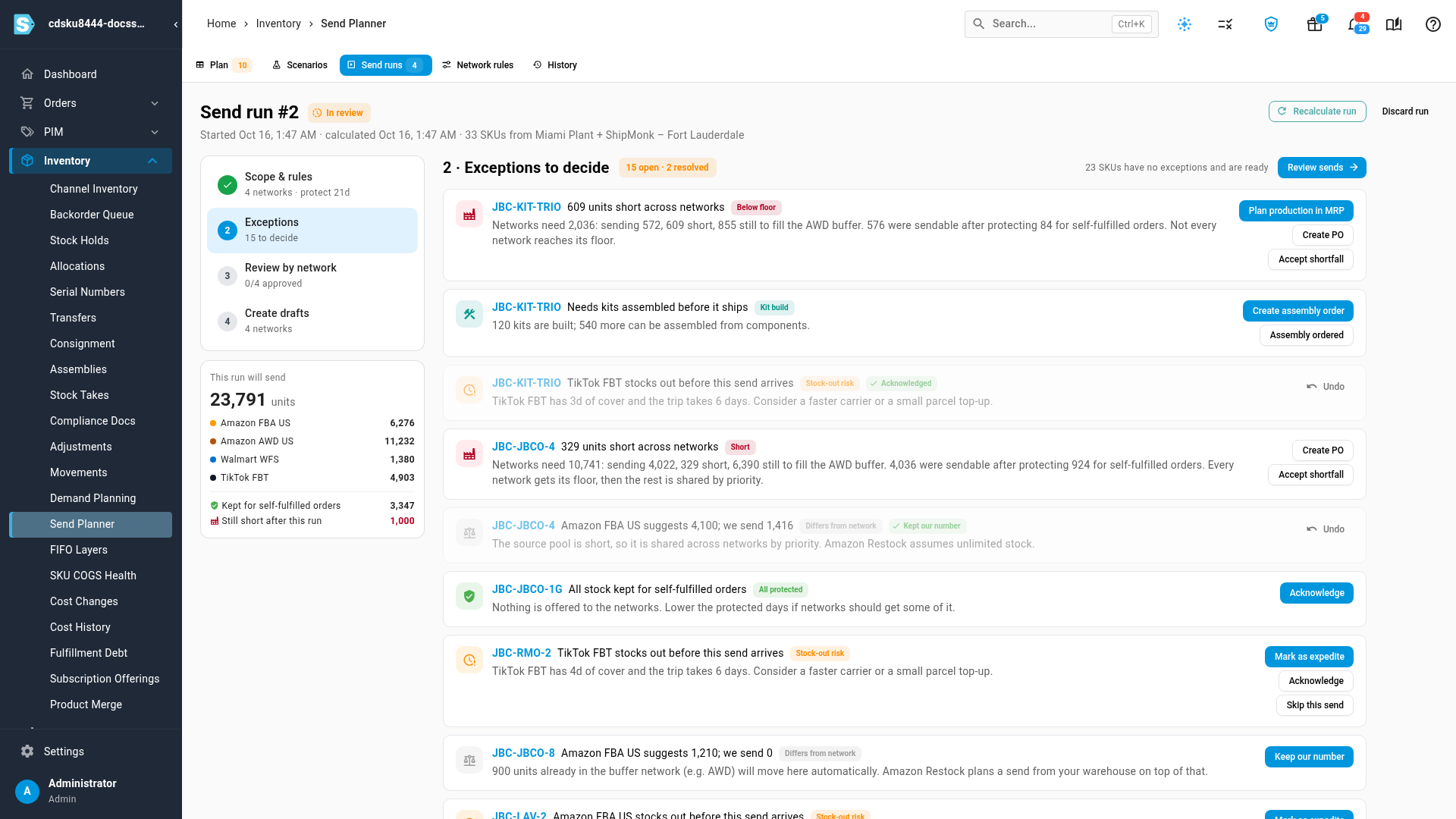The image size is (1456, 819).
Task: Open Stock Holds in the sidebar
Action: click(x=80, y=240)
